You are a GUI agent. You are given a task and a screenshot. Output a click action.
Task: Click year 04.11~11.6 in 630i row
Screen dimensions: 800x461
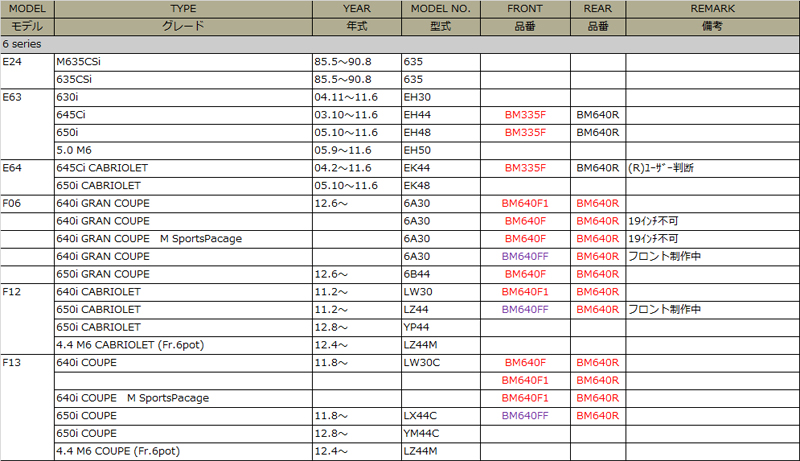[x=346, y=97]
